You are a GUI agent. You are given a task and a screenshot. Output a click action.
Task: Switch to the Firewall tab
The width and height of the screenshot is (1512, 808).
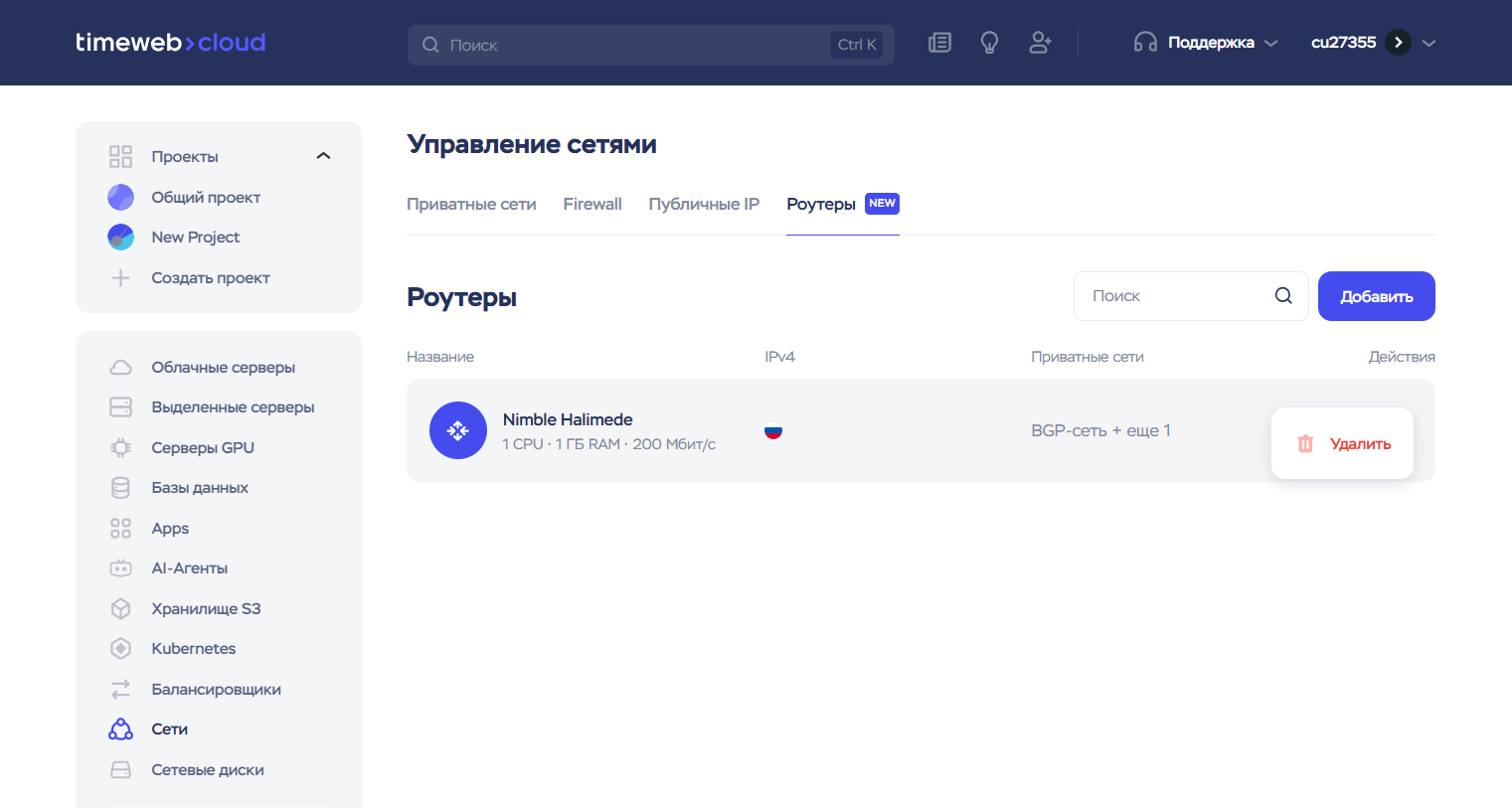(x=592, y=204)
